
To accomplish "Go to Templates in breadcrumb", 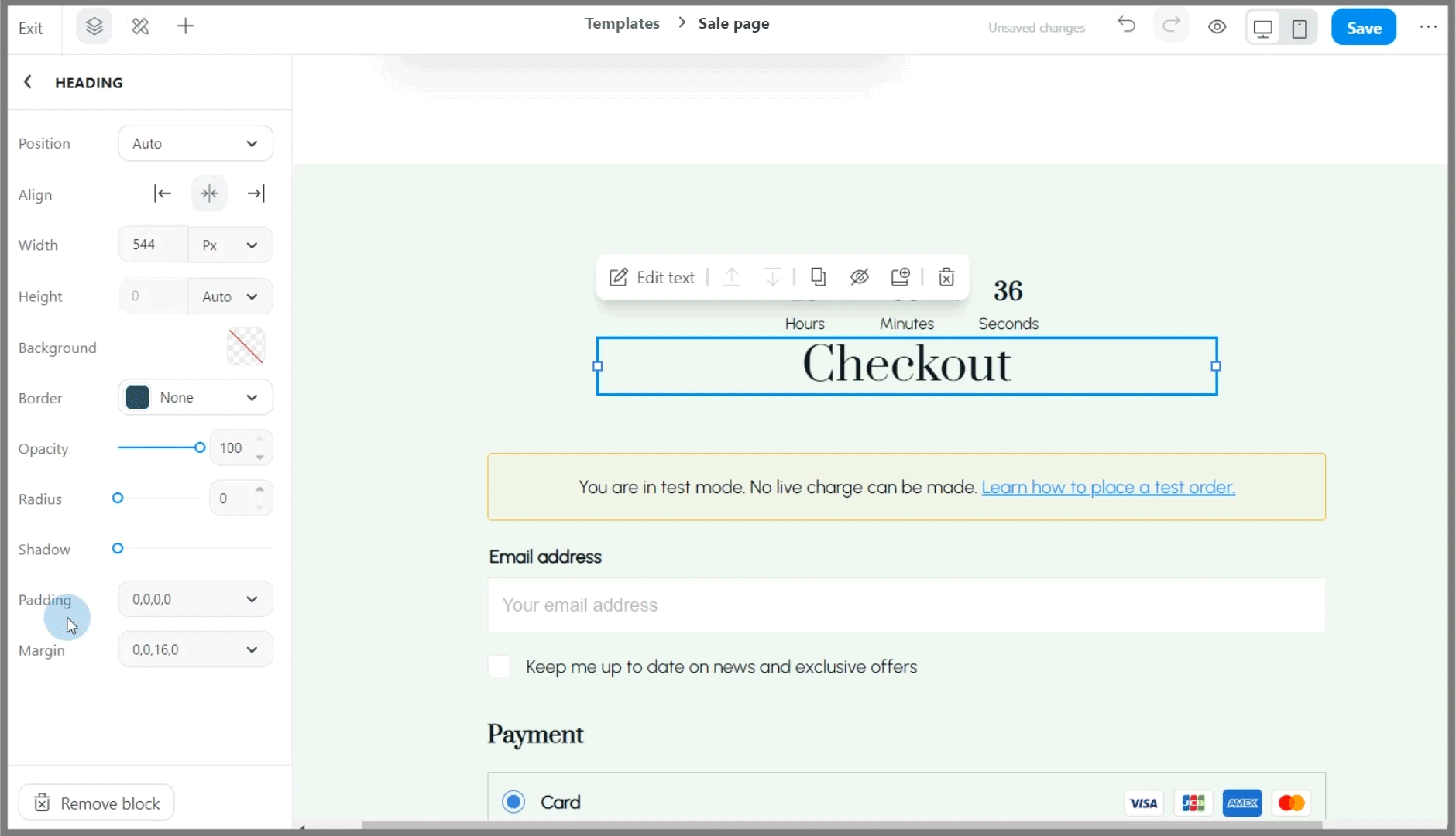I will pos(622,23).
